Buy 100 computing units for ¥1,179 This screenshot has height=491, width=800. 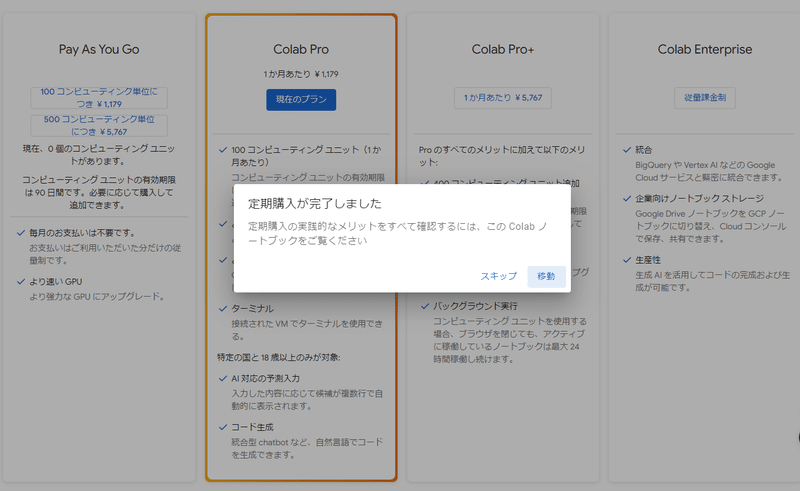pyautogui.click(x=99, y=97)
